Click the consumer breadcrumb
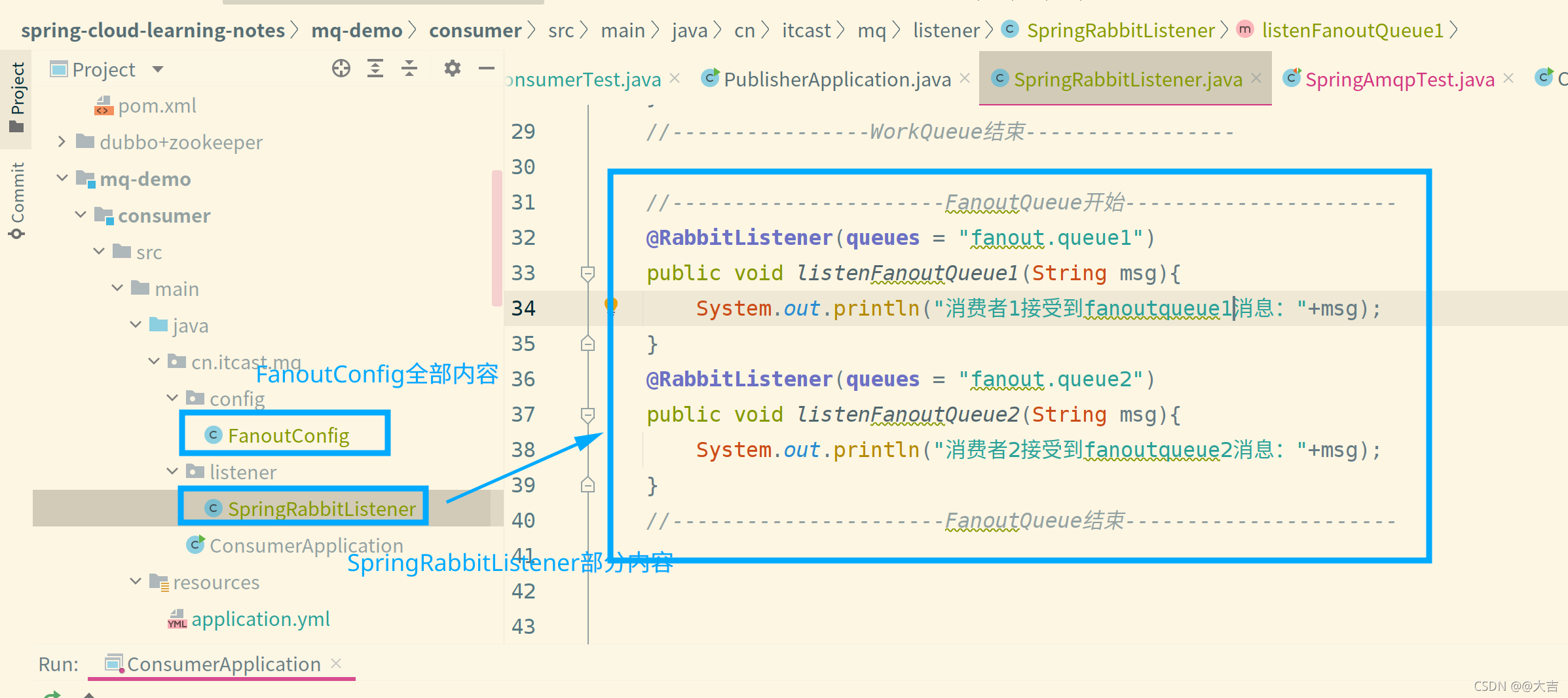 [476, 30]
